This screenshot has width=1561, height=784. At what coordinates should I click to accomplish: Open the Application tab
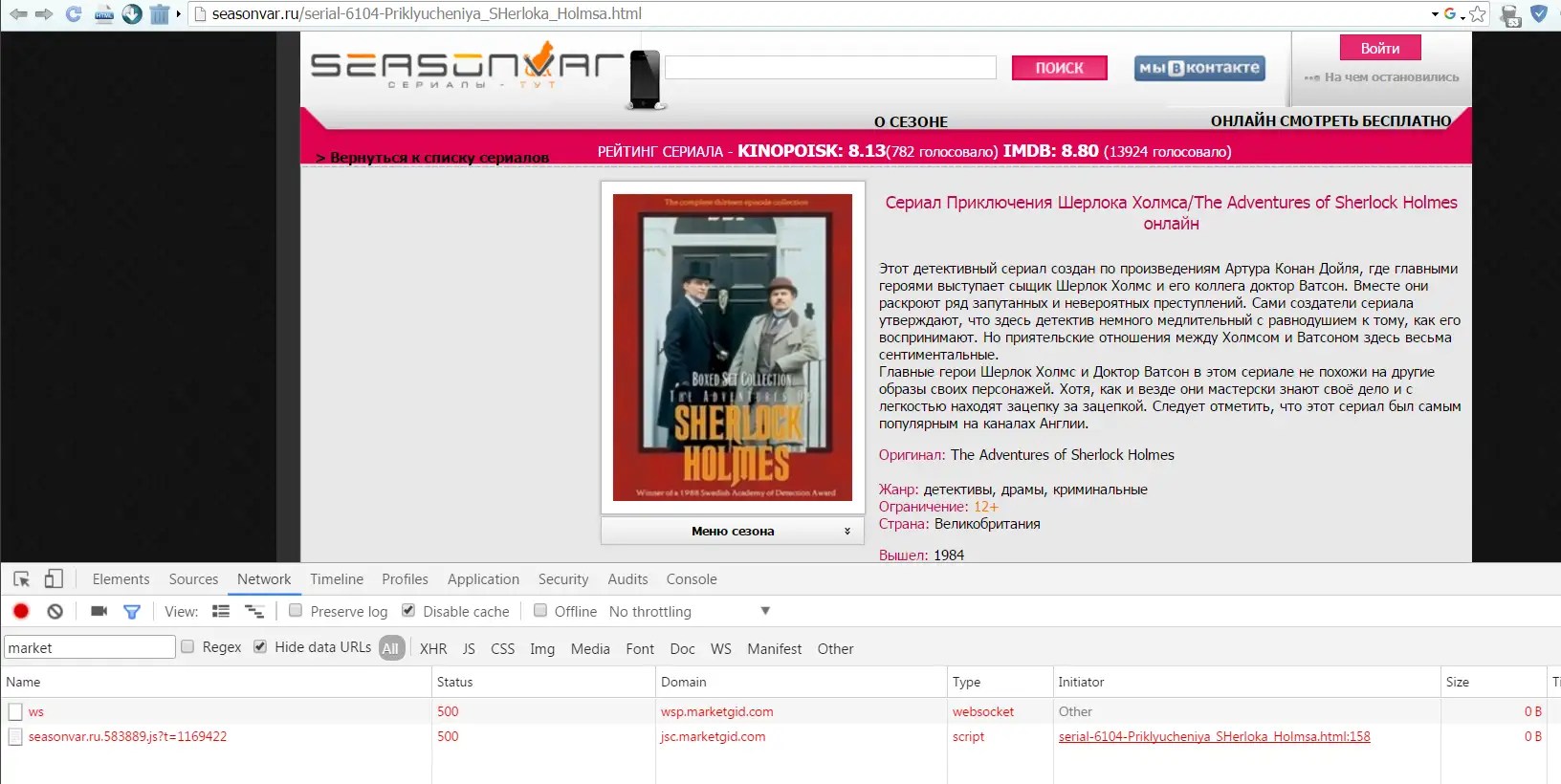point(483,579)
